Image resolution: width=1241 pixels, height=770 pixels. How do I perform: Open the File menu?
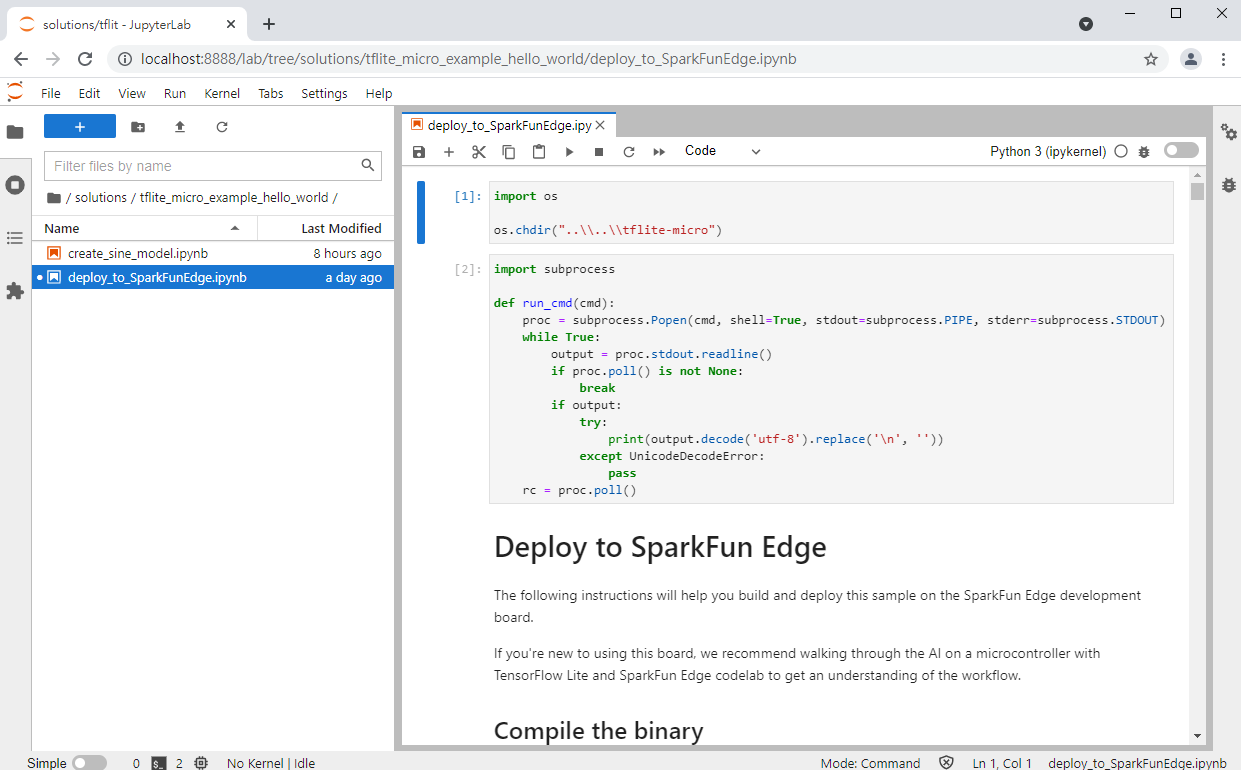click(51, 93)
